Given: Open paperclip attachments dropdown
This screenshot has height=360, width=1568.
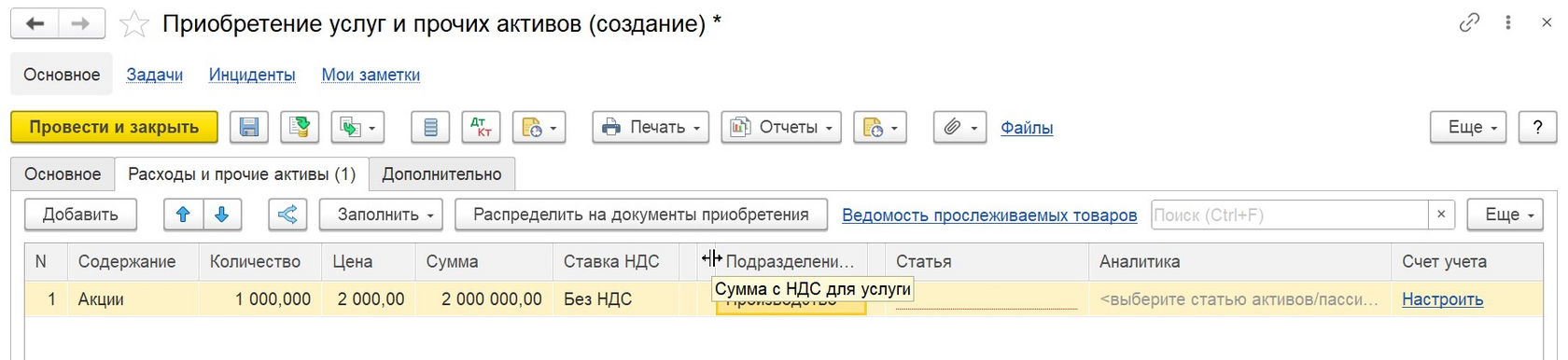Looking at the screenshot, I should [x=960, y=128].
